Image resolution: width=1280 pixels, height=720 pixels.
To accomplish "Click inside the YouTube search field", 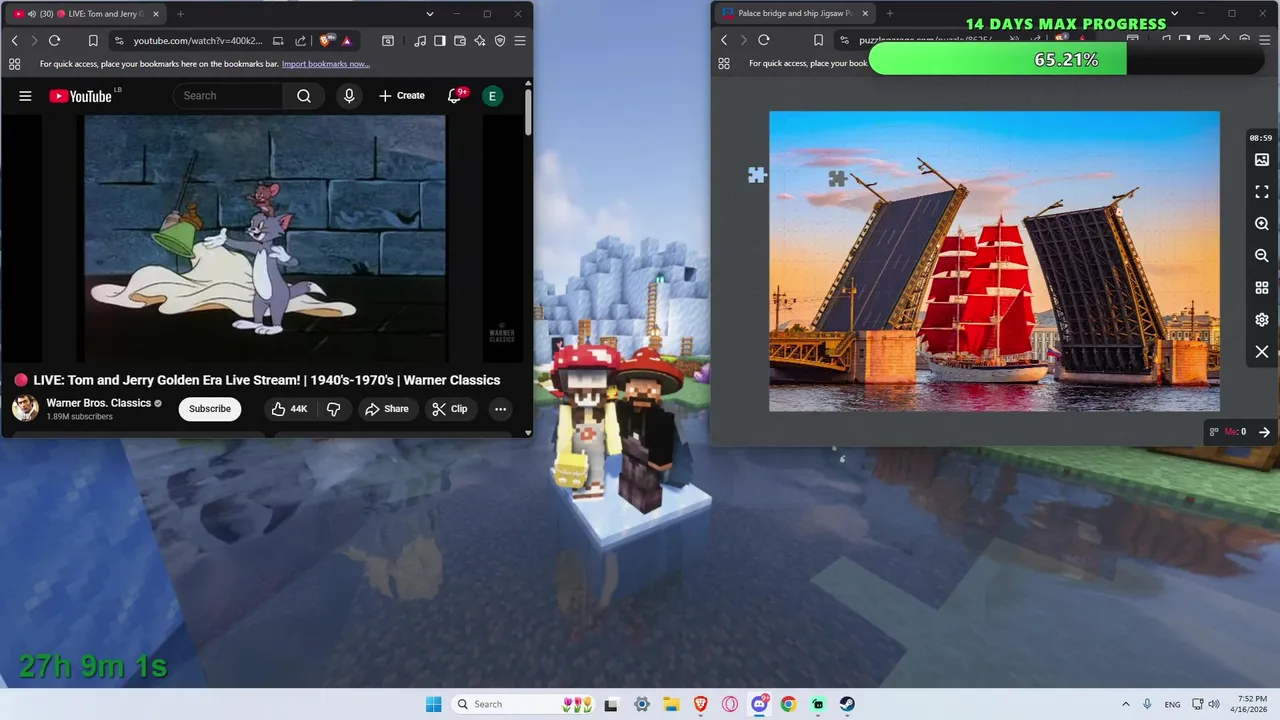I will pos(229,96).
